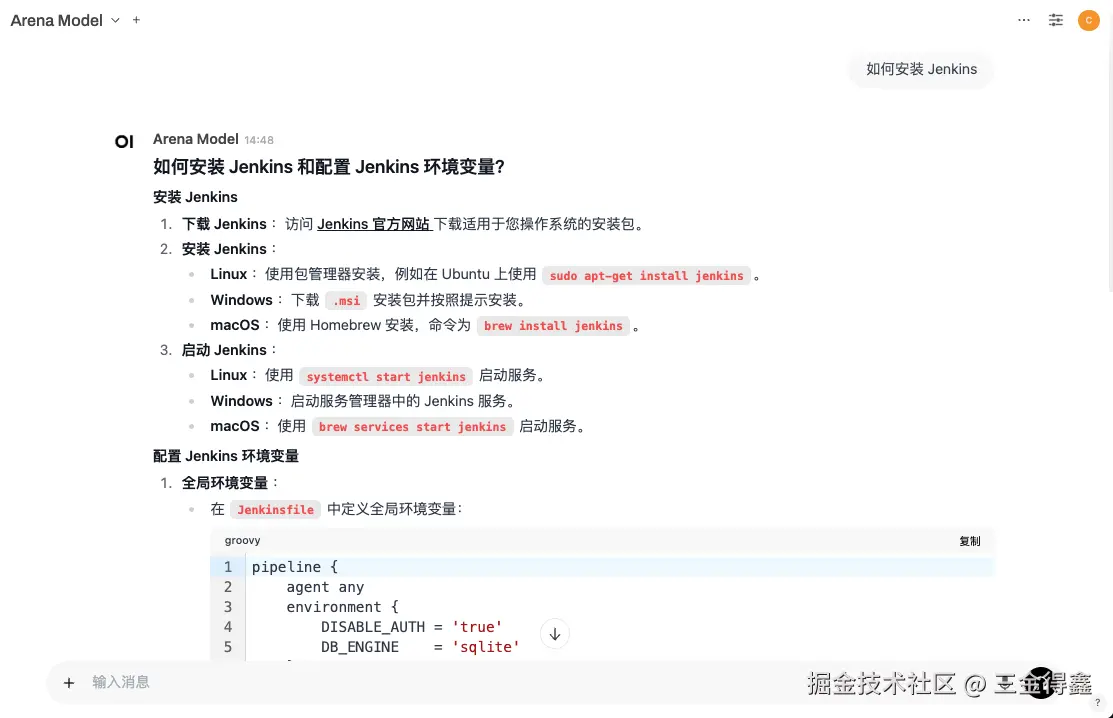Open attachment menu with plus icon
This screenshot has width=1113, height=718.
69,683
